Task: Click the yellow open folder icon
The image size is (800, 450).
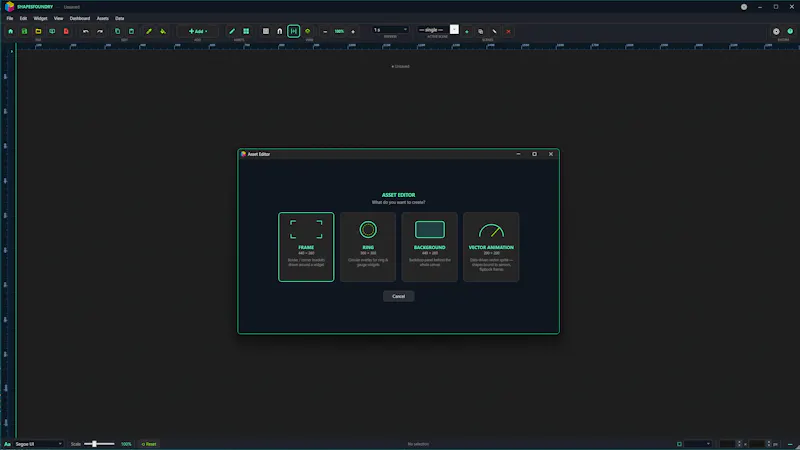Action: pyautogui.click(x=38, y=31)
